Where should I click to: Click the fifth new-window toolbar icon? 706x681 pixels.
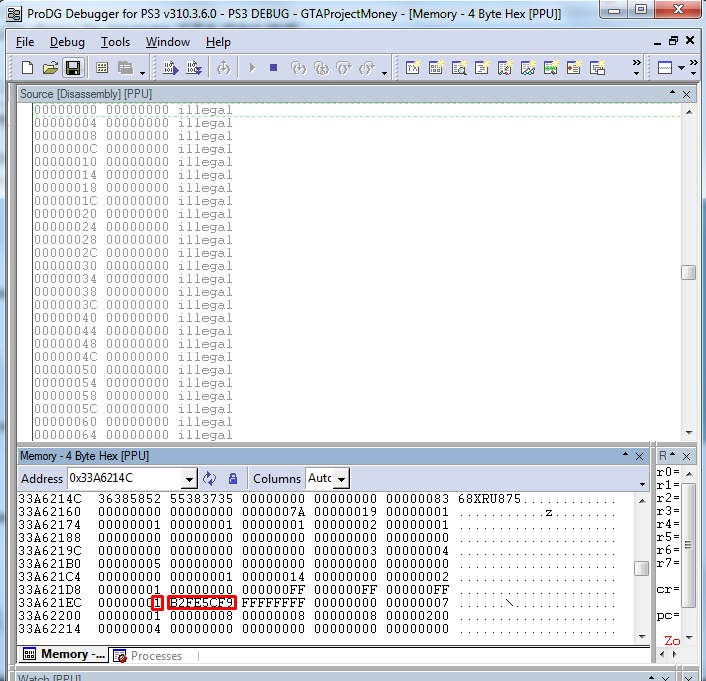(x=505, y=68)
